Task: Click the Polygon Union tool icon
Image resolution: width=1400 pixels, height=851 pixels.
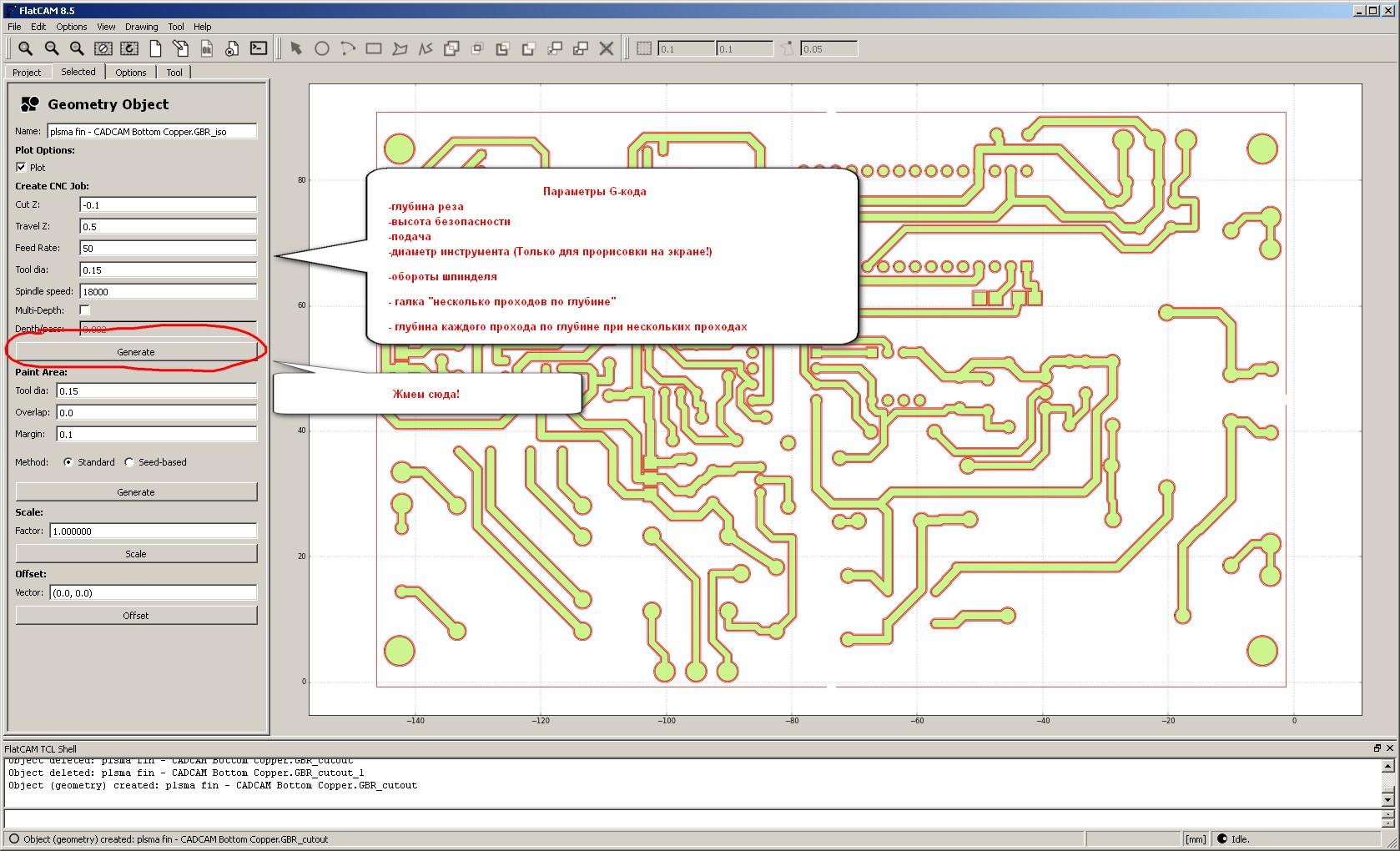Action: point(451,48)
